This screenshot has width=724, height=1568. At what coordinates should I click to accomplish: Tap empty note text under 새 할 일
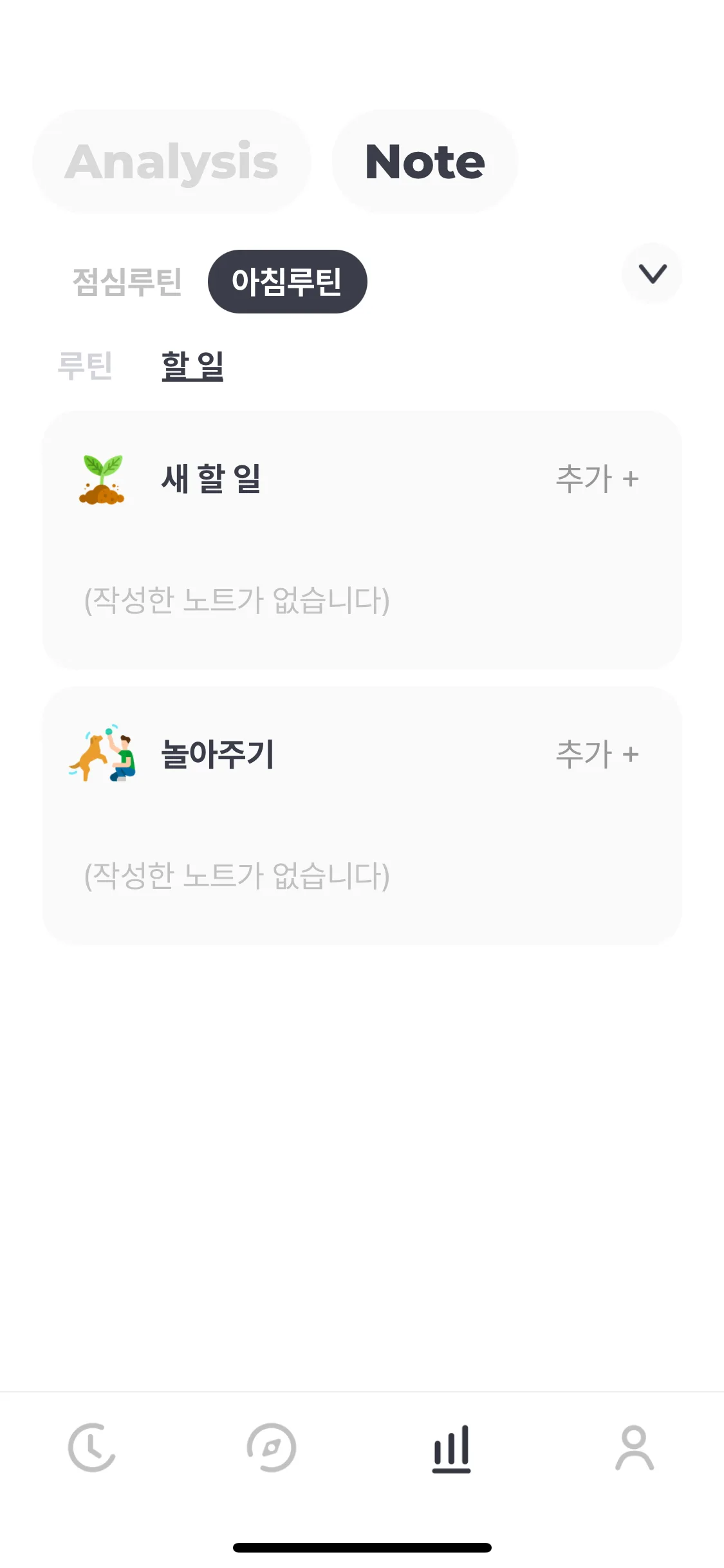tap(237, 600)
